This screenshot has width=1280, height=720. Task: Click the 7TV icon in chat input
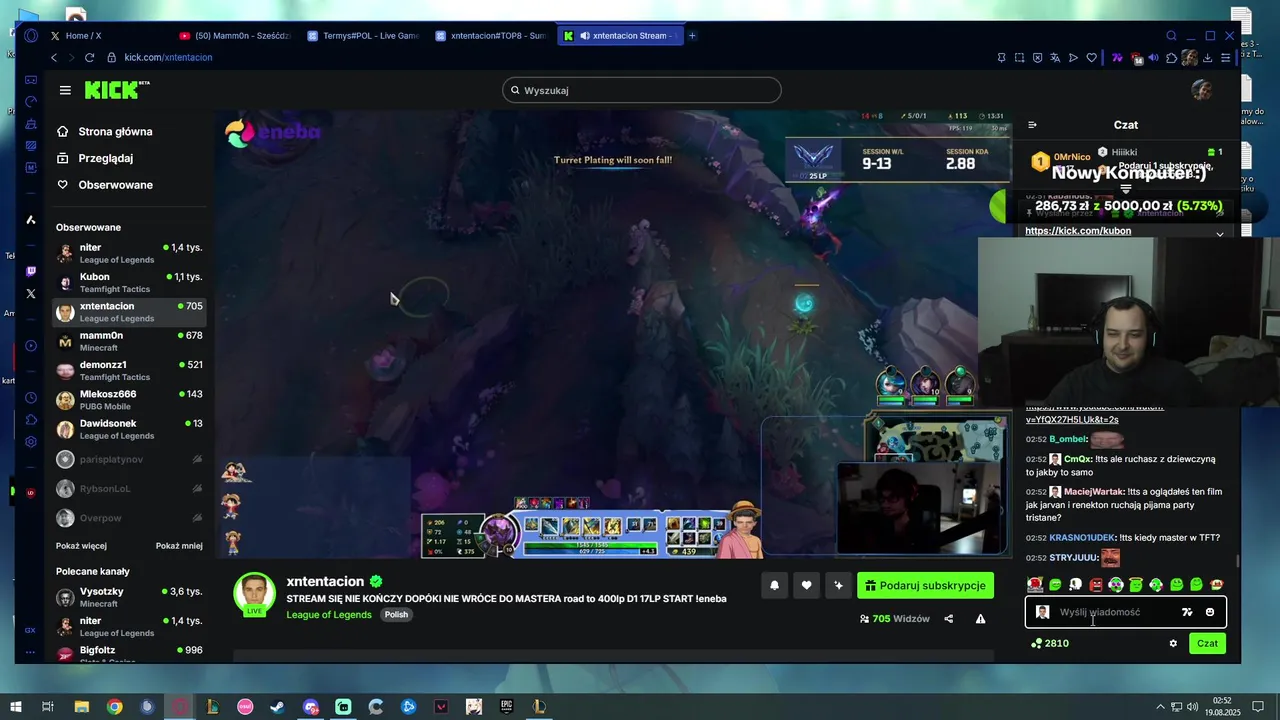click(x=1187, y=612)
